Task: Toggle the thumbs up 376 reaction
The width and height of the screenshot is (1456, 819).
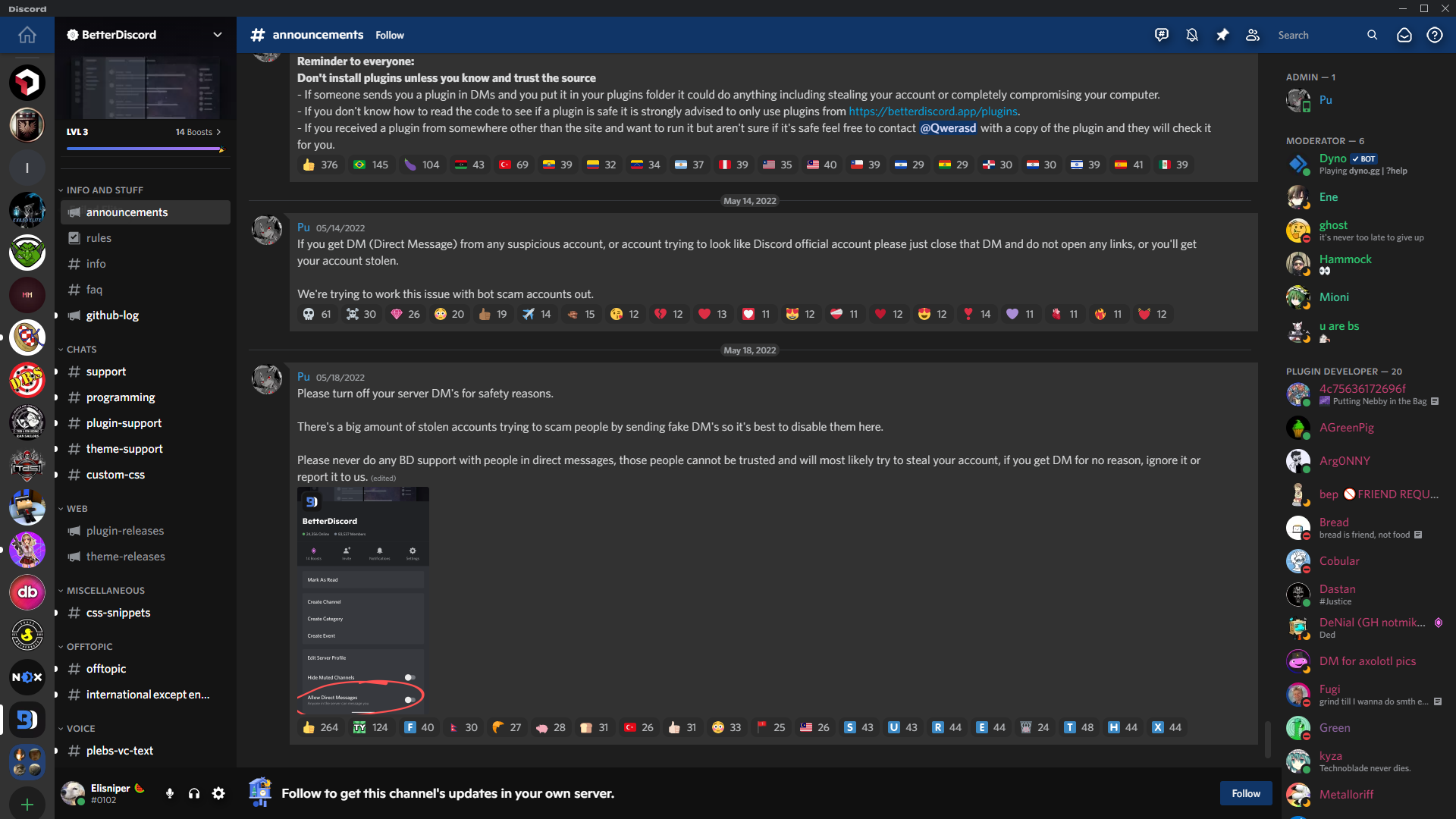Action: tap(320, 165)
